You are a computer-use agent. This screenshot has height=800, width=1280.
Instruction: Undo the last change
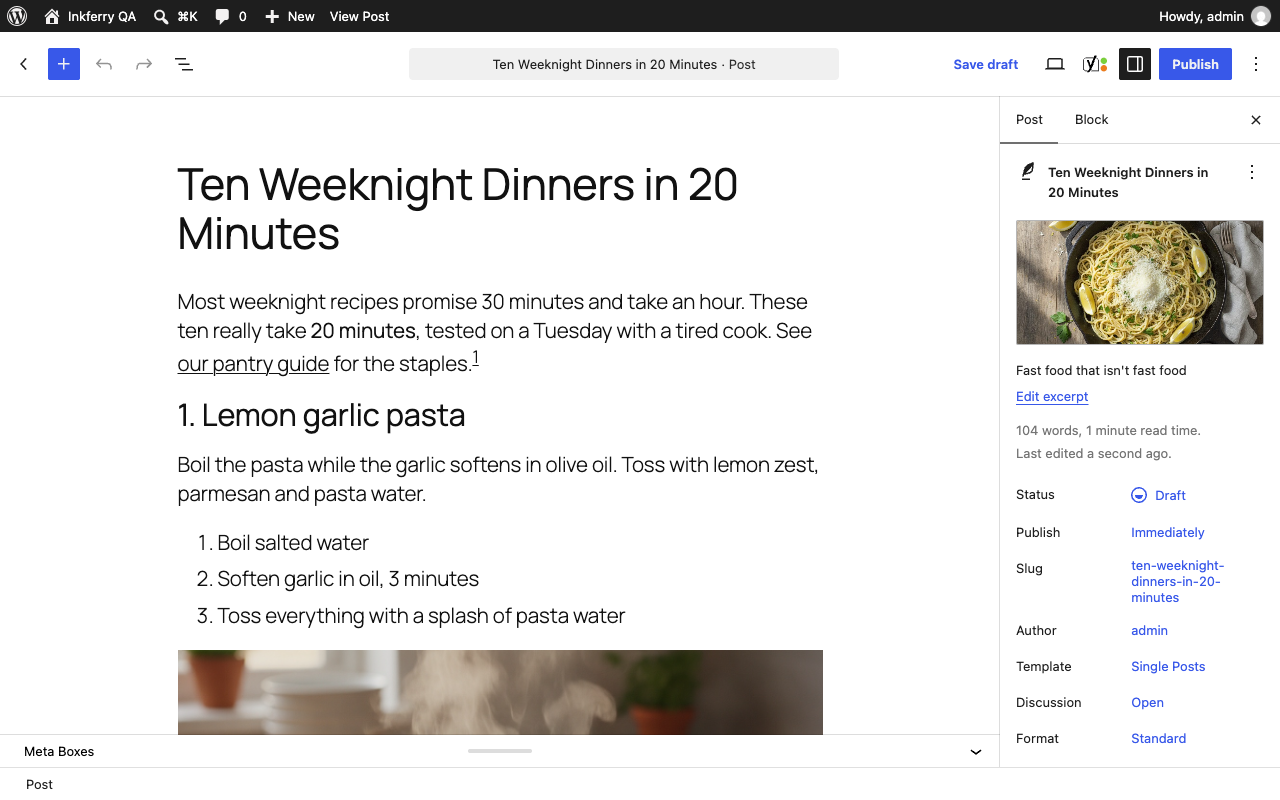[x=104, y=64]
